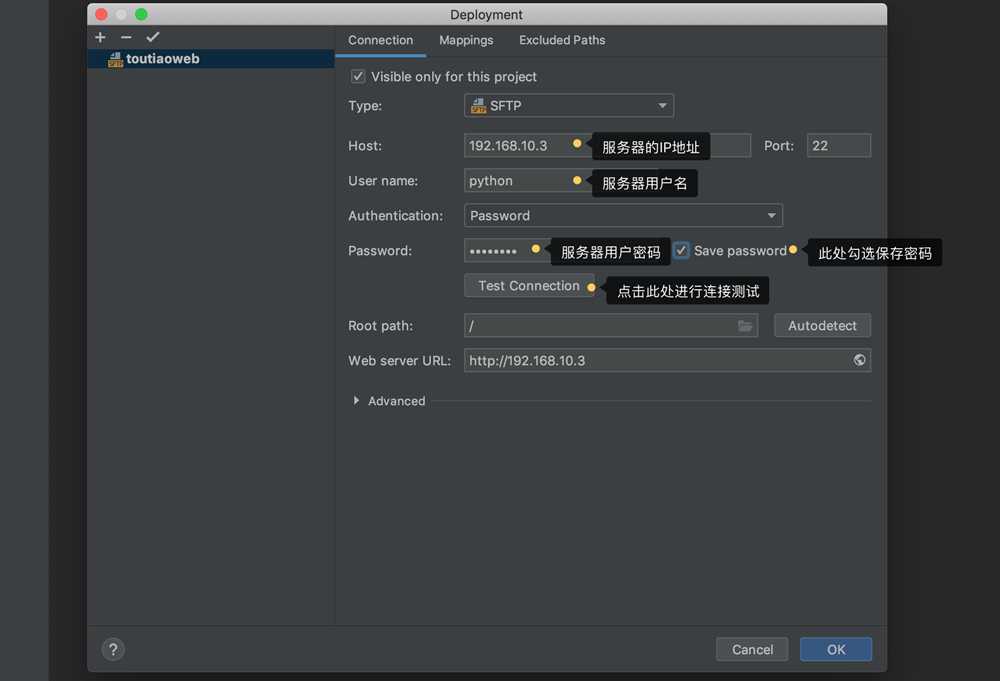Open web server URL with globe icon
The height and width of the screenshot is (681, 1000).
(x=859, y=360)
